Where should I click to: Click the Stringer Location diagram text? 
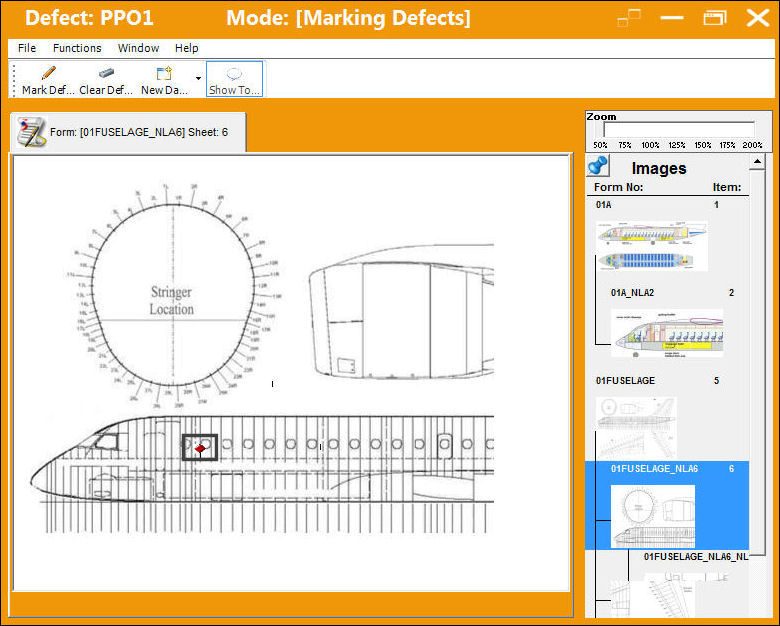click(172, 301)
